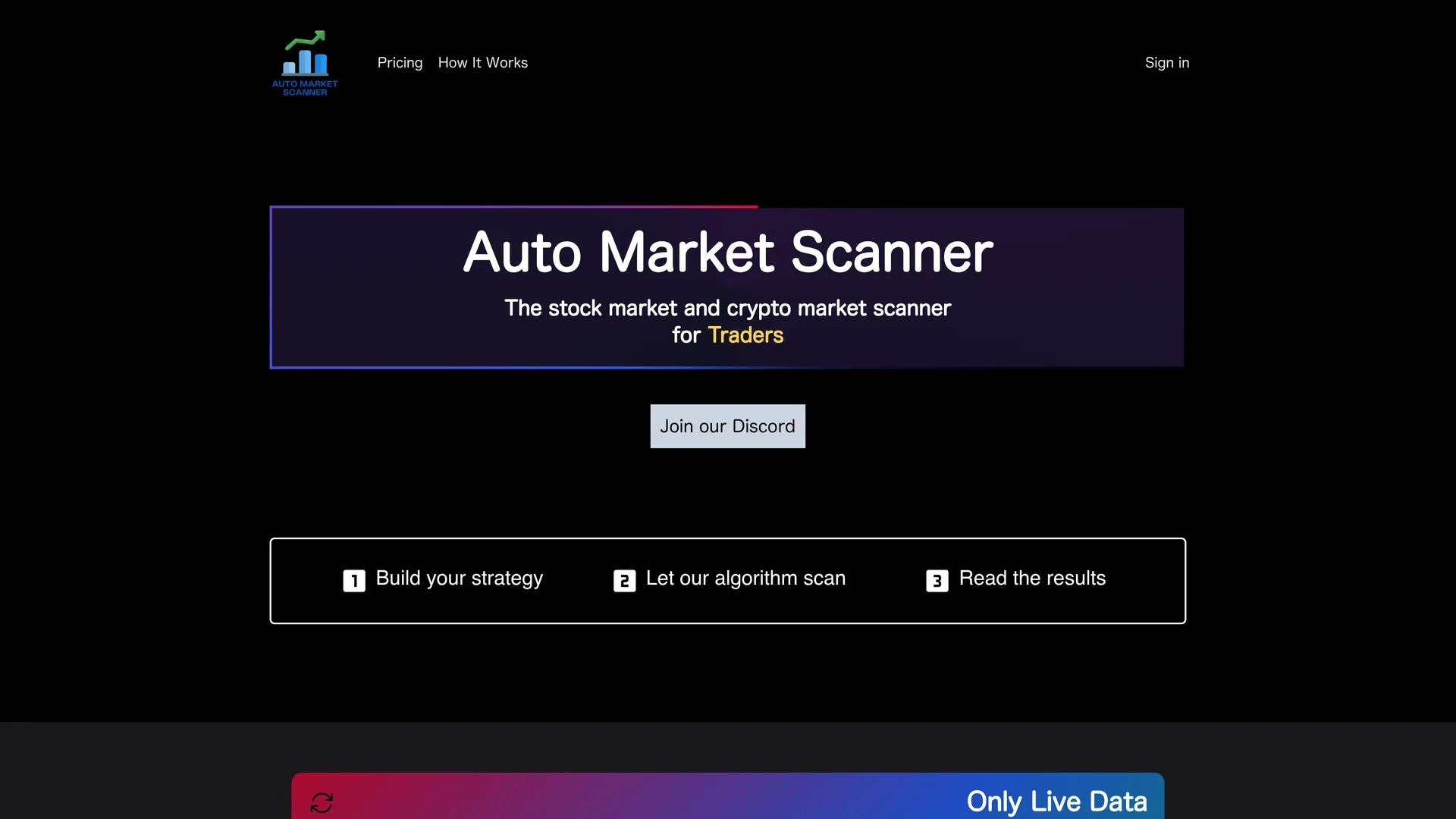Click the Sign in link
This screenshot has width=1456, height=819.
1167,63
